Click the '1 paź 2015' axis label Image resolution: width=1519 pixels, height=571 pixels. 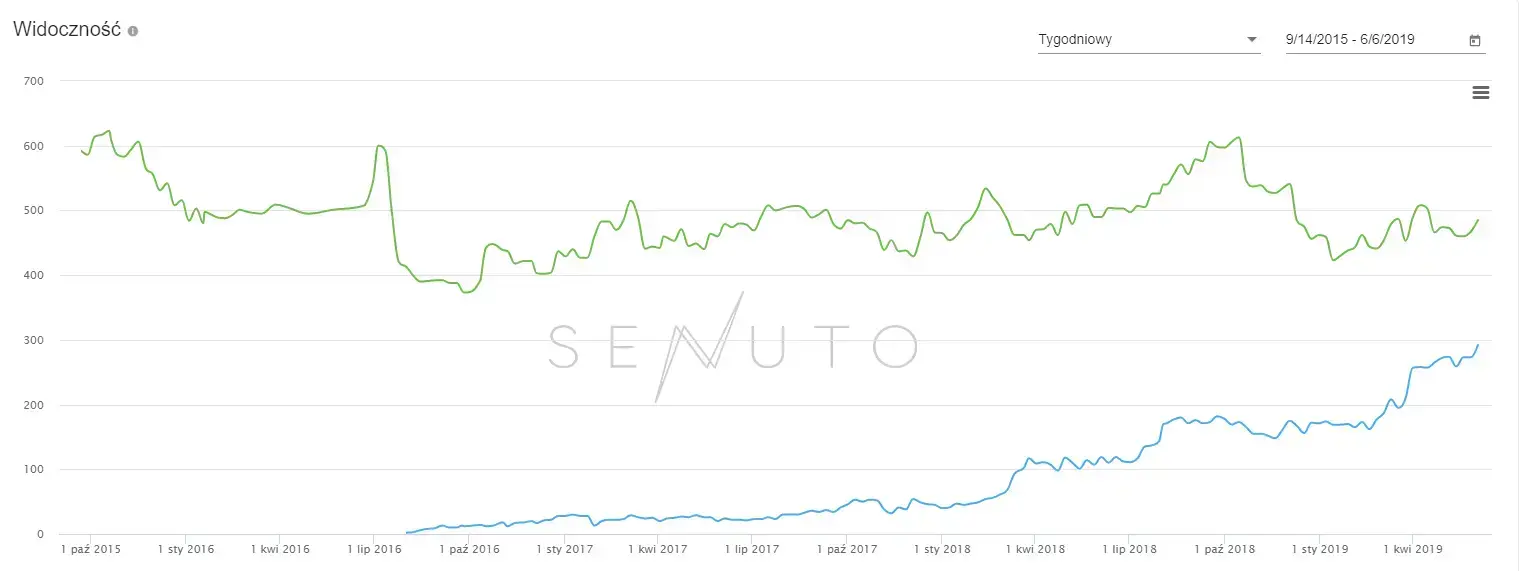tap(91, 549)
